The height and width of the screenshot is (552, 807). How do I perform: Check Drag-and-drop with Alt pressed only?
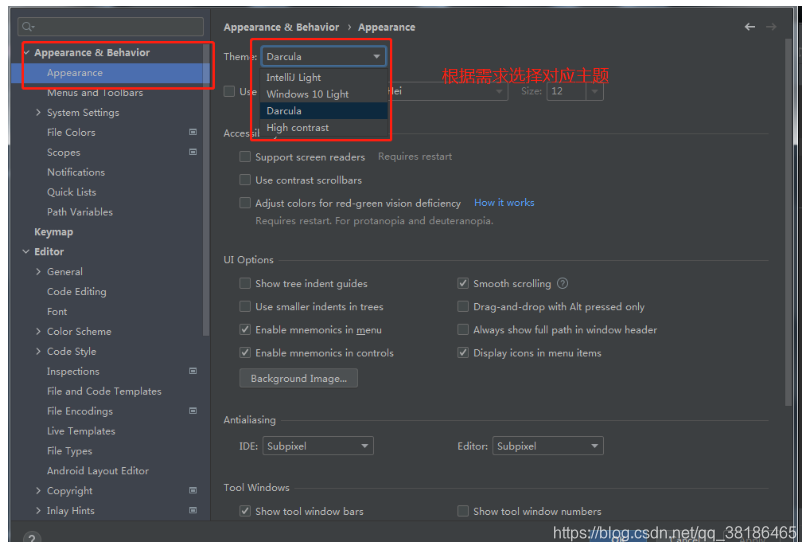(463, 306)
